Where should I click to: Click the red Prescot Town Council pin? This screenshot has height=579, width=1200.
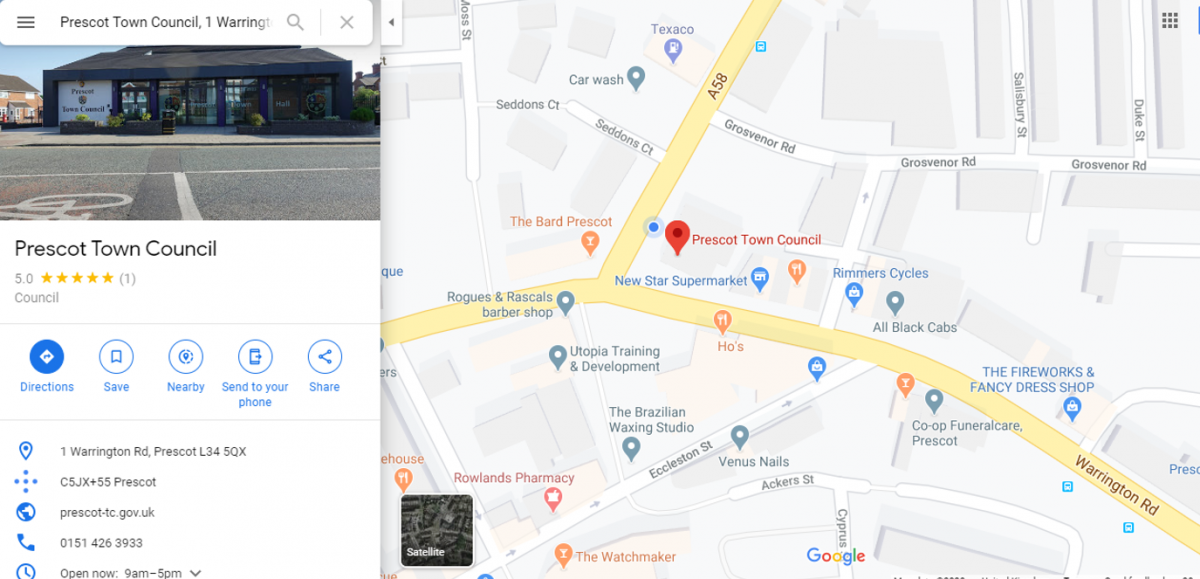coord(677,238)
